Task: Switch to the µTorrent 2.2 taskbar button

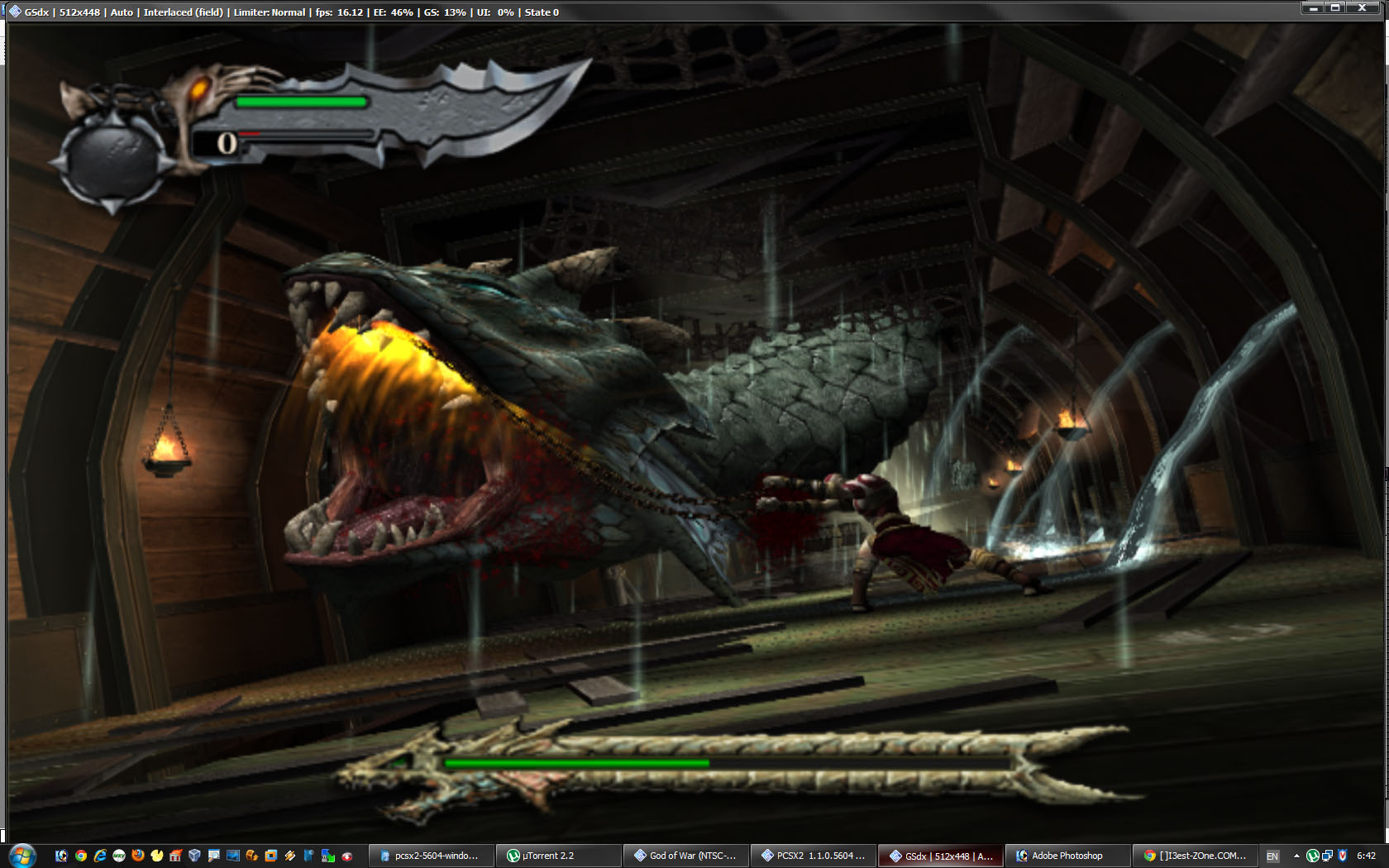Action: click(x=559, y=856)
